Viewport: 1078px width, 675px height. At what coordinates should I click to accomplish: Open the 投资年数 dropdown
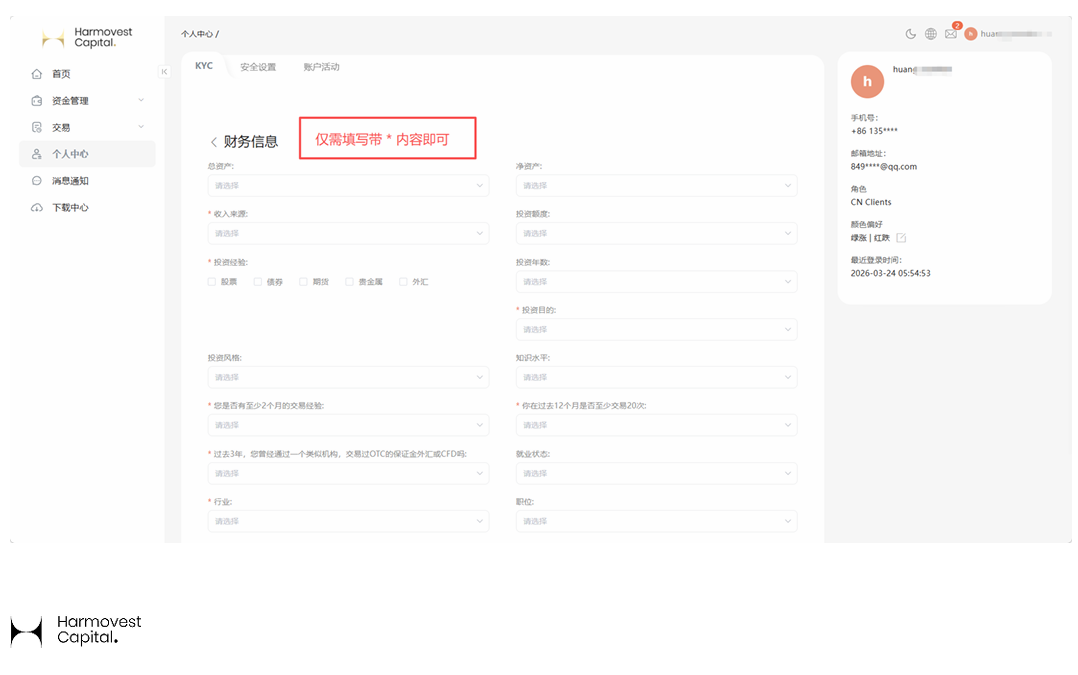click(x=657, y=282)
